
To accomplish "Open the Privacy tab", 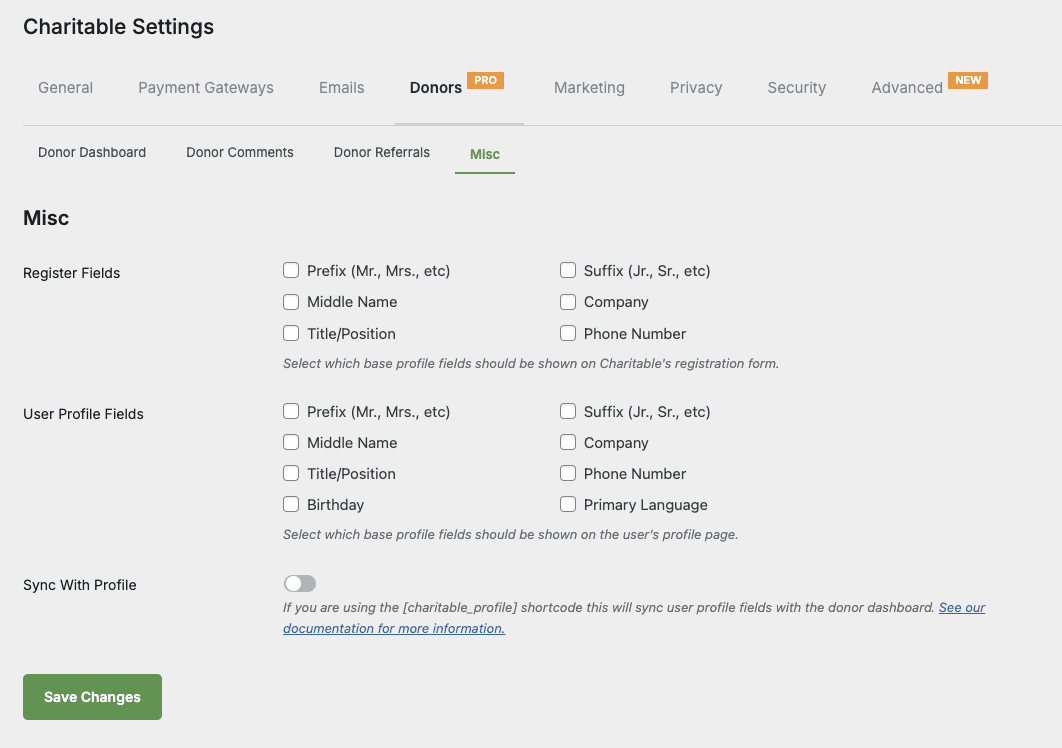I will pos(695,88).
